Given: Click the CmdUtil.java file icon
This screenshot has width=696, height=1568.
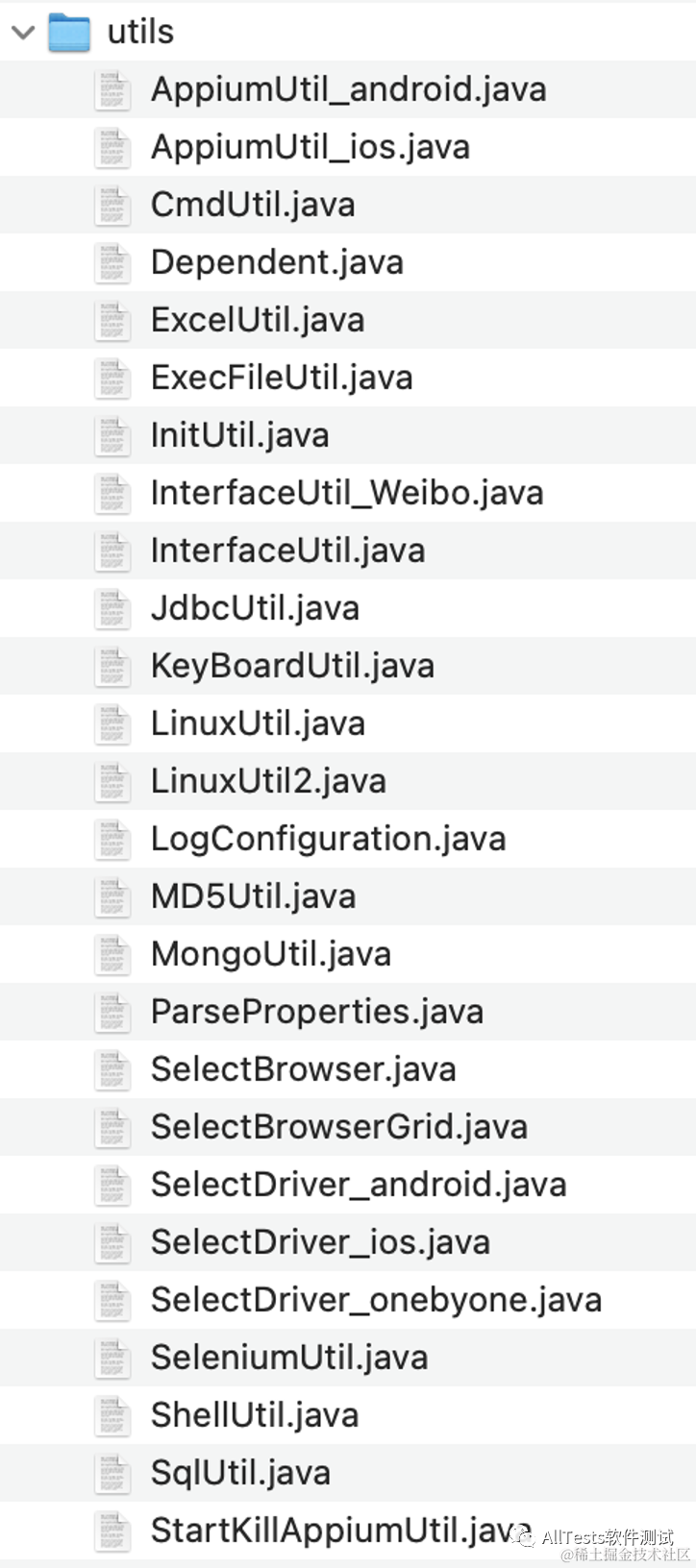Looking at the screenshot, I should (112, 206).
